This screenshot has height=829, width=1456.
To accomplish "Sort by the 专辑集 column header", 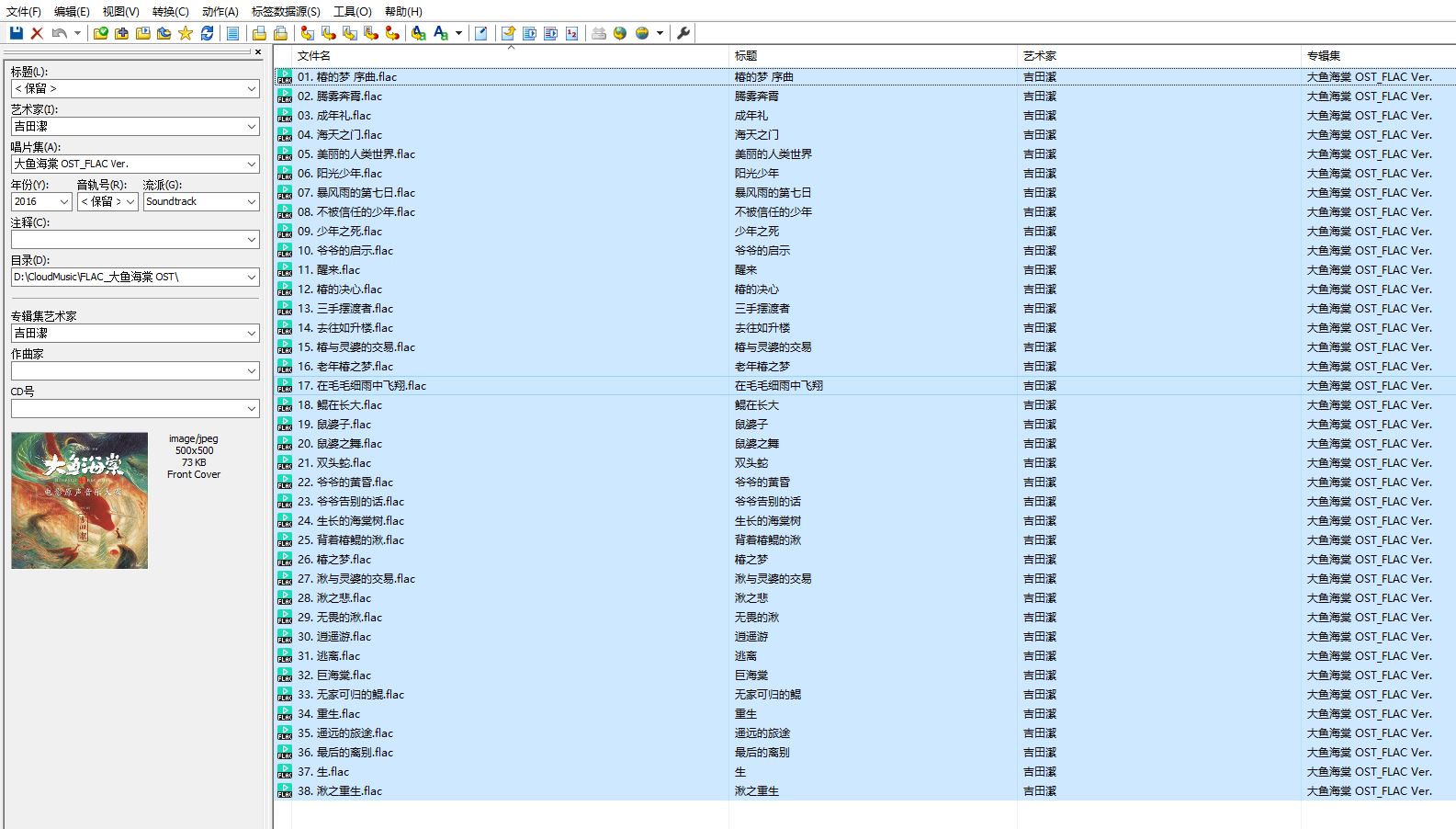I will [1378, 56].
